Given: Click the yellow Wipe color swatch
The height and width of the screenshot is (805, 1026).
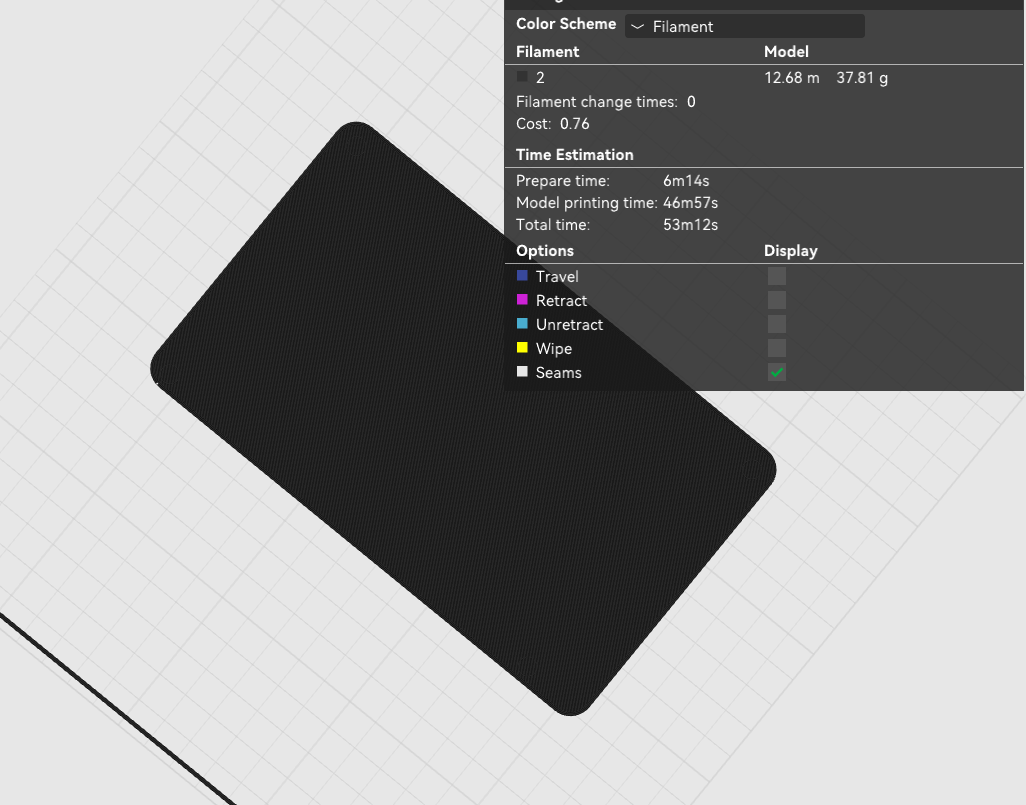Looking at the screenshot, I should [x=522, y=348].
